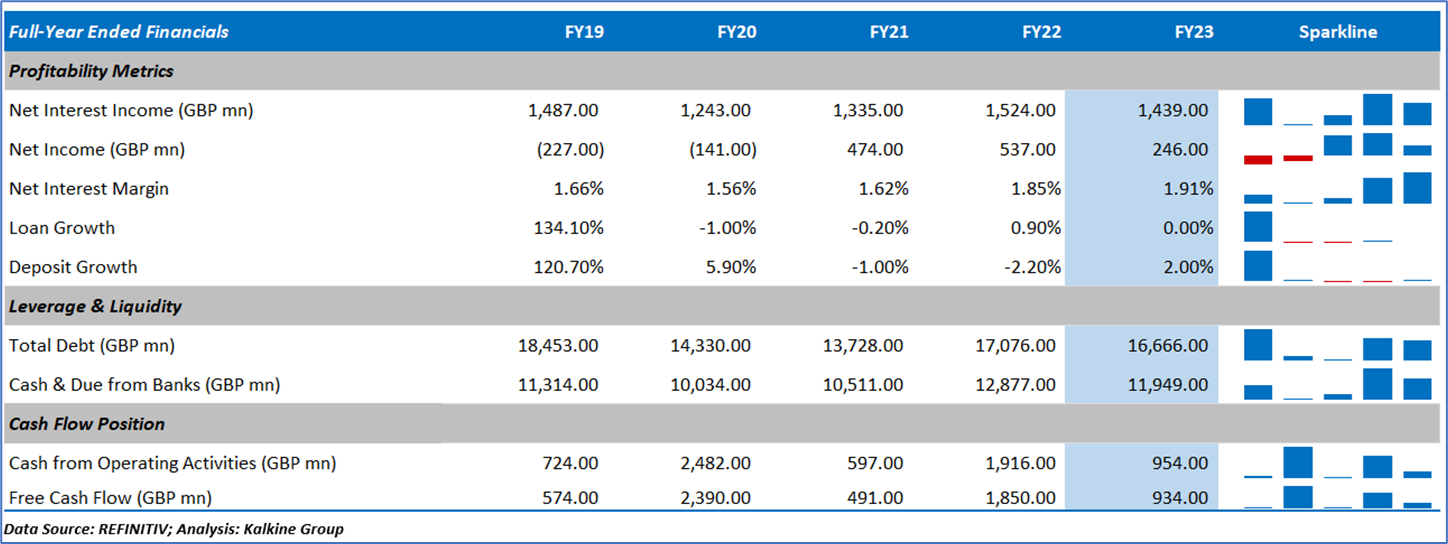Click the Net Interest Income sparkline chart

pos(1338,111)
